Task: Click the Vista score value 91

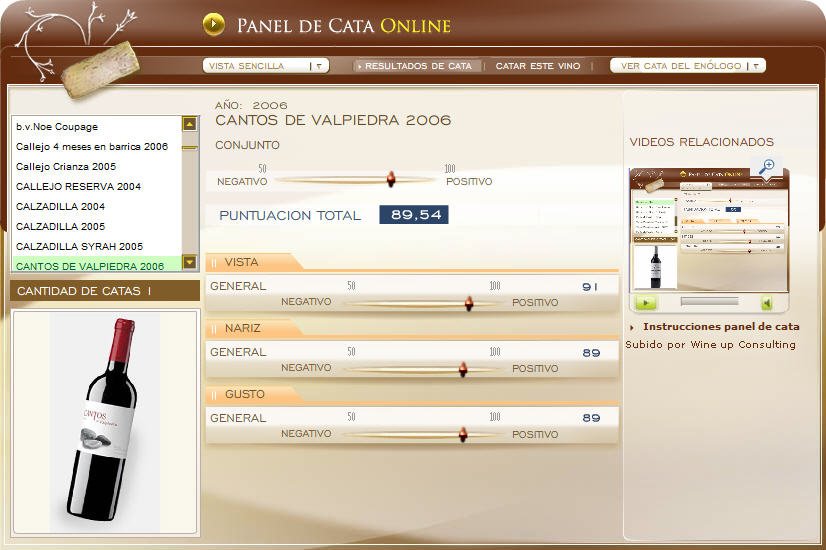Action: pos(590,287)
